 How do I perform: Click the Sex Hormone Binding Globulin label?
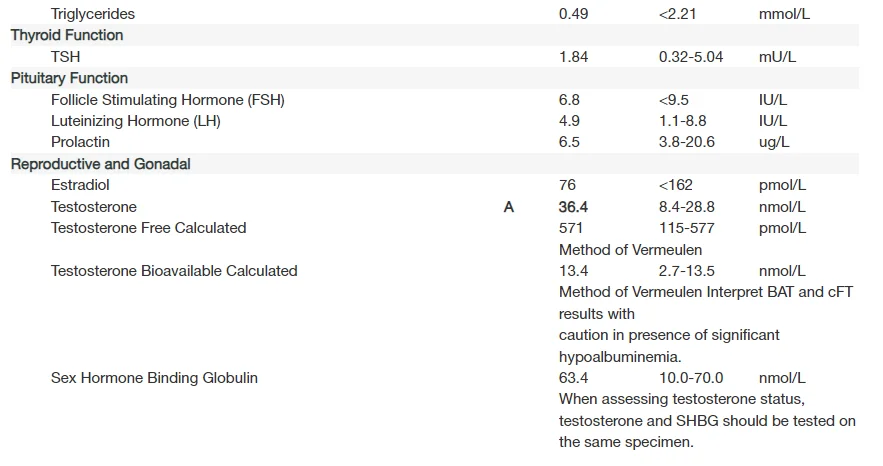click(154, 378)
